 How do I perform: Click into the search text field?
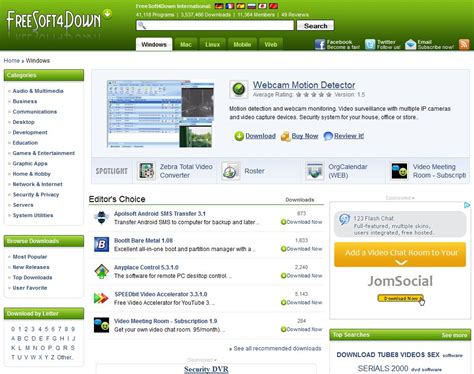point(215,26)
